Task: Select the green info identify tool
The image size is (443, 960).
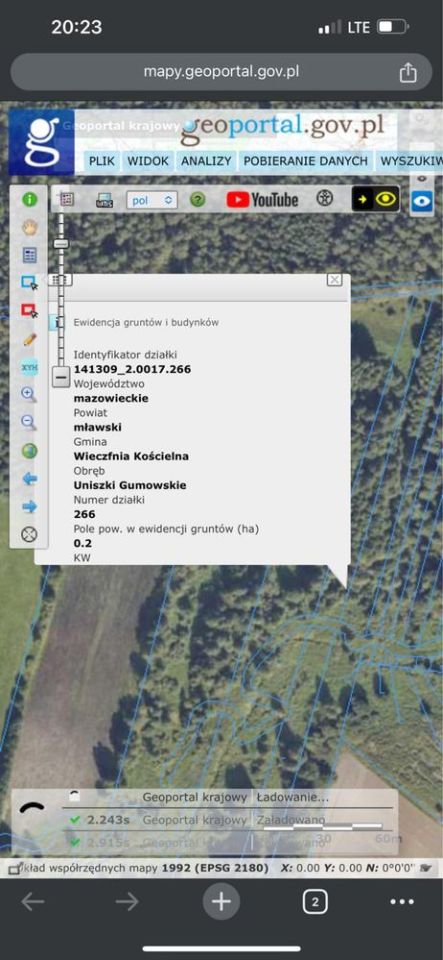Action: 29,199
